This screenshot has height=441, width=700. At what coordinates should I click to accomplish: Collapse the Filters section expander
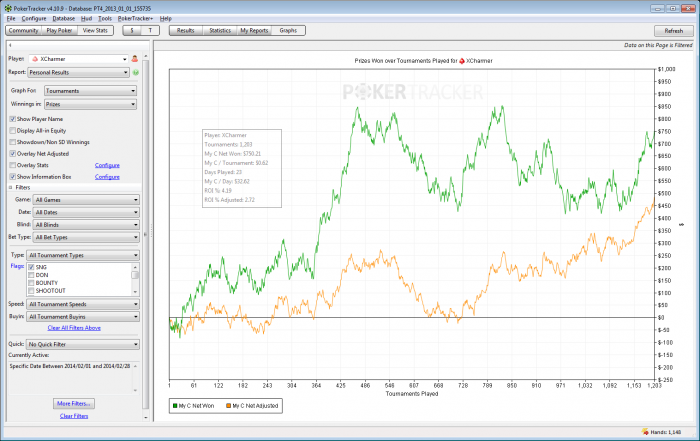[10, 187]
